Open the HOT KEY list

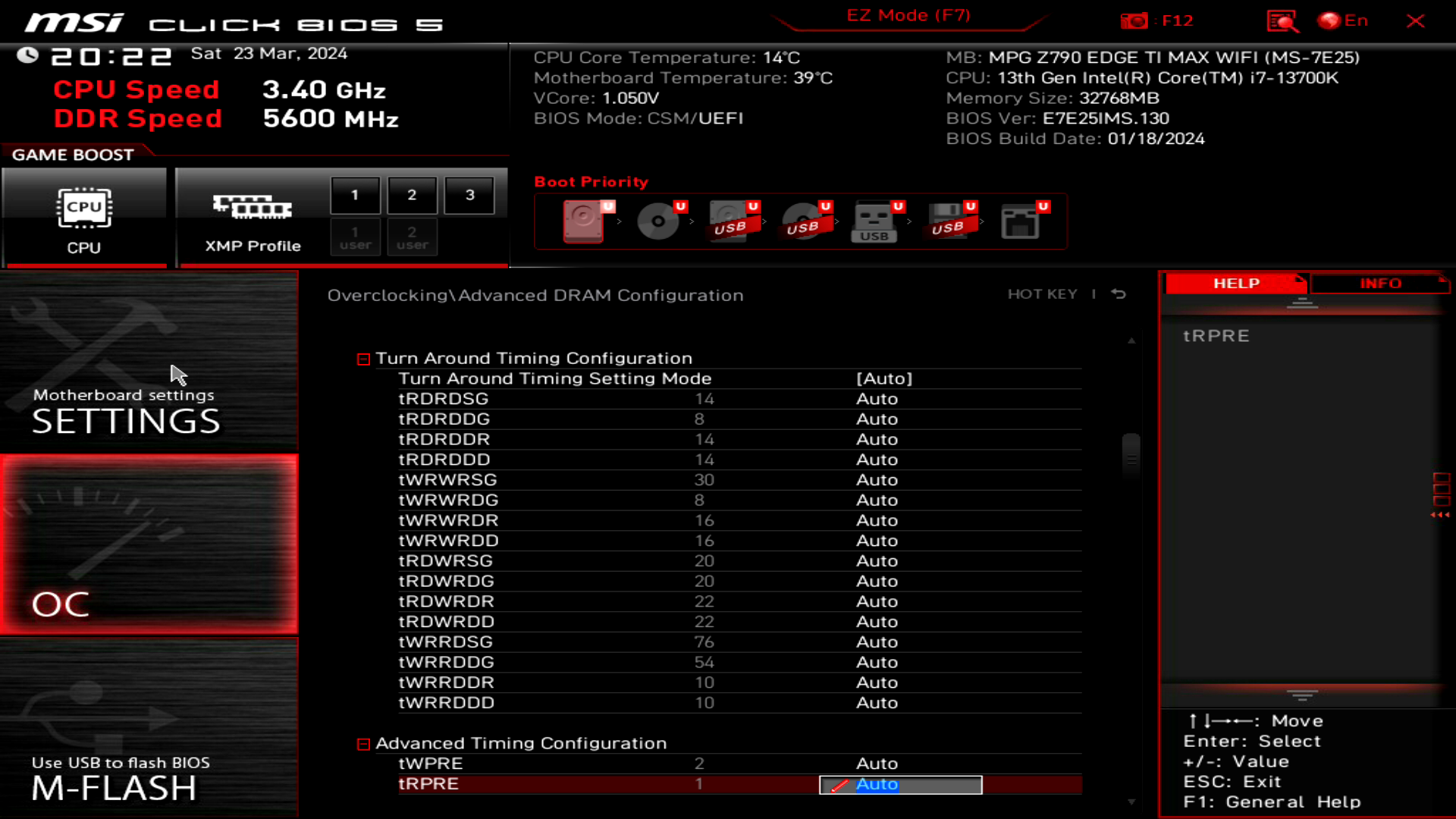[x=1042, y=294]
